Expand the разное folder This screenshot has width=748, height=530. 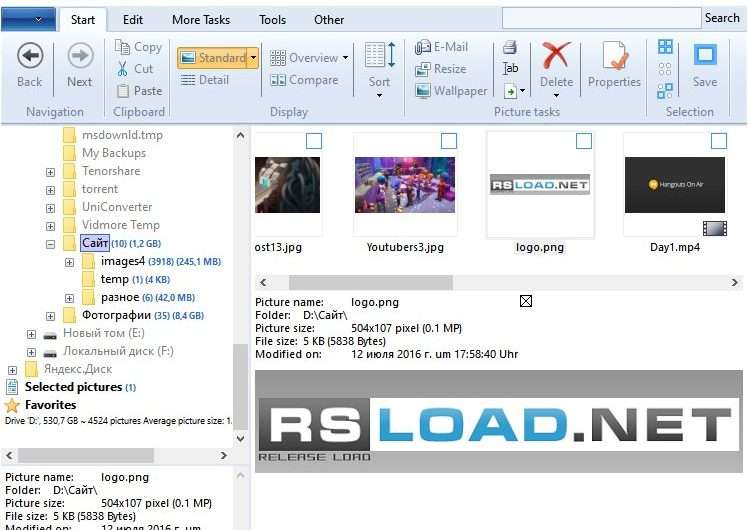click(x=69, y=298)
